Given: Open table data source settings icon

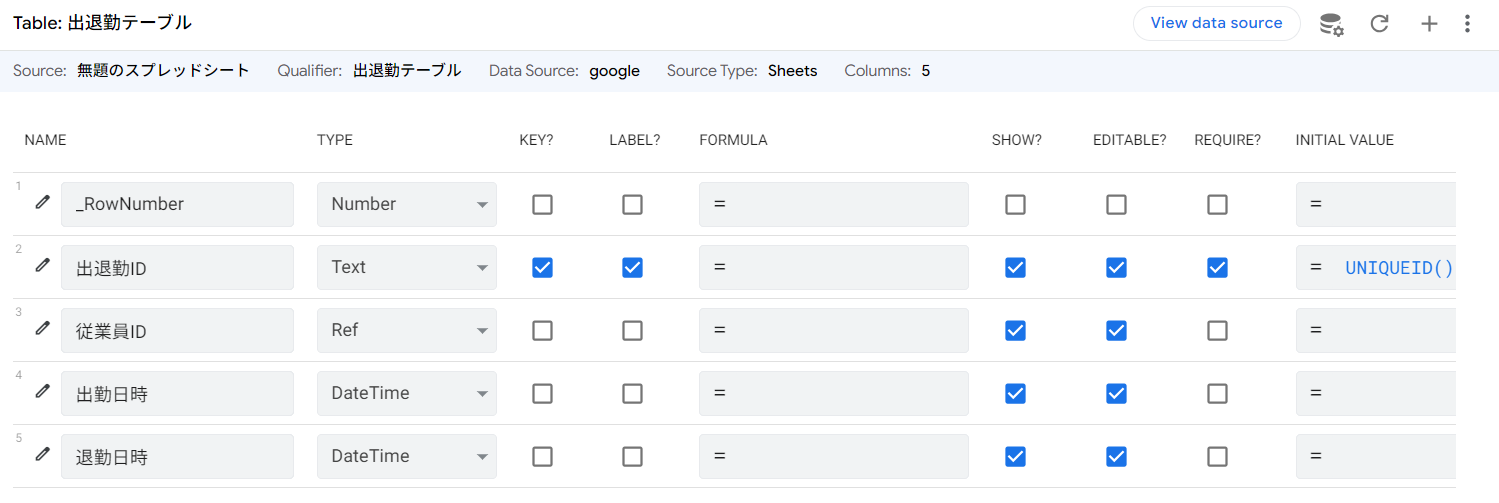Looking at the screenshot, I should [x=1331, y=24].
